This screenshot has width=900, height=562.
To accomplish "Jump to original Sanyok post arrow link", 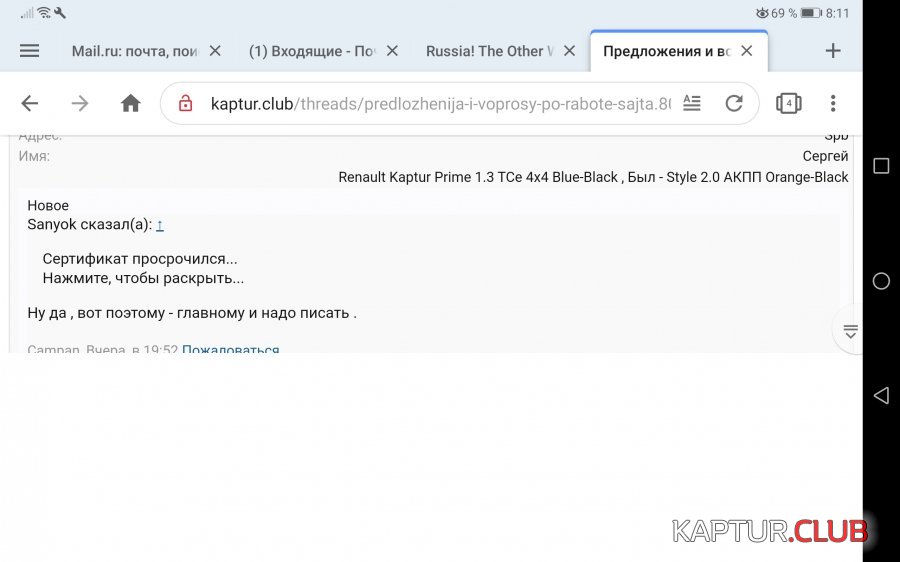I will click(x=160, y=225).
